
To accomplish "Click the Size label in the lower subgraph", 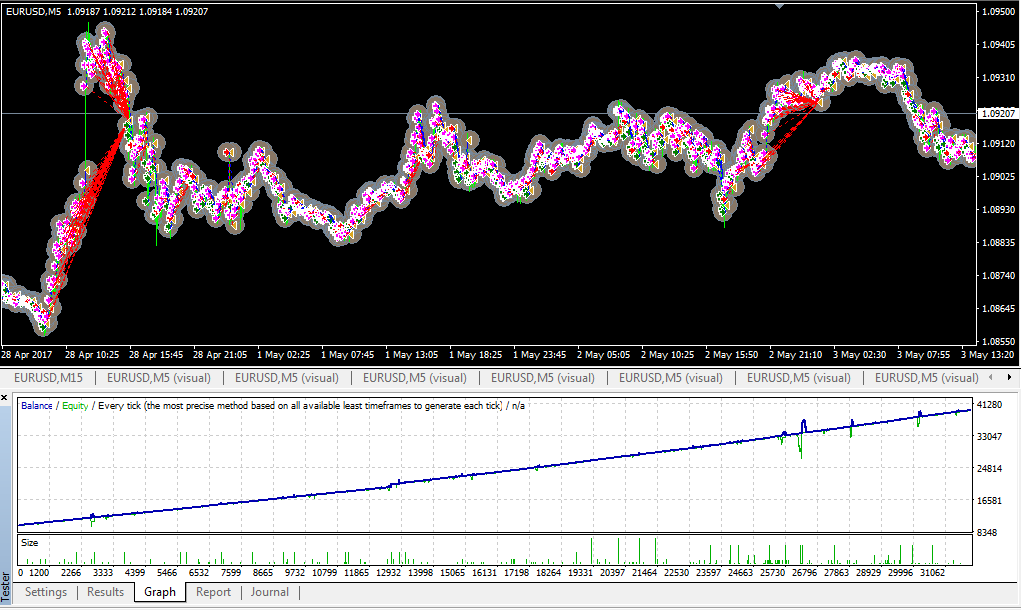I will pyautogui.click(x=30, y=542).
